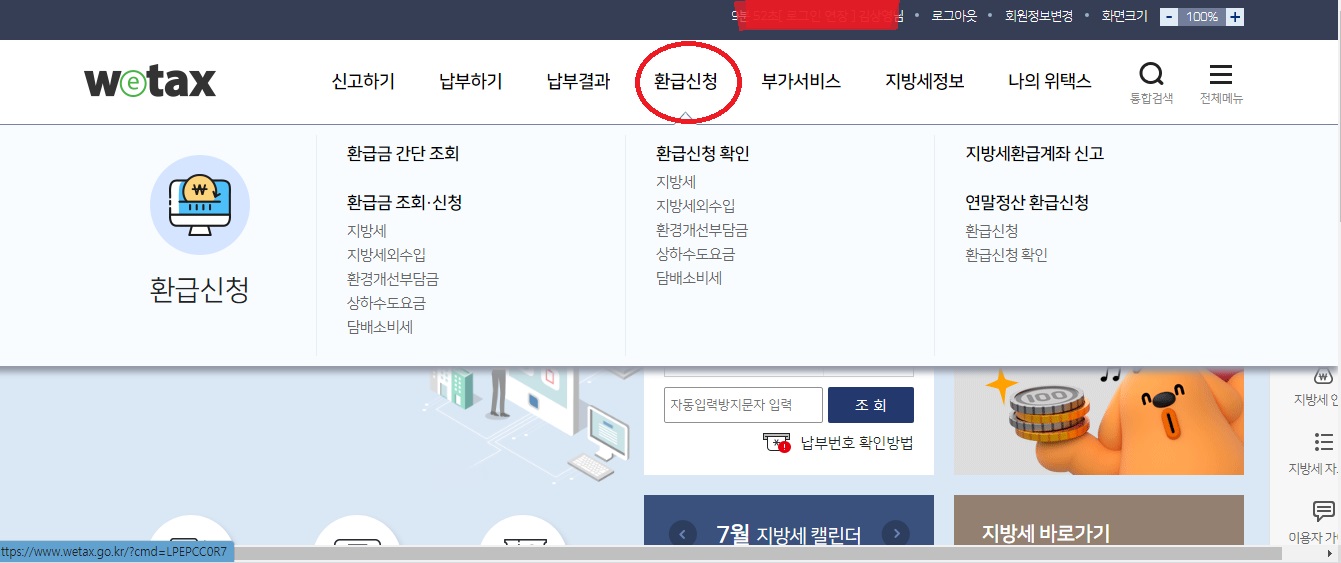Open the 신고하기 menu
This screenshot has height=563, width=1341.
pos(363,82)
